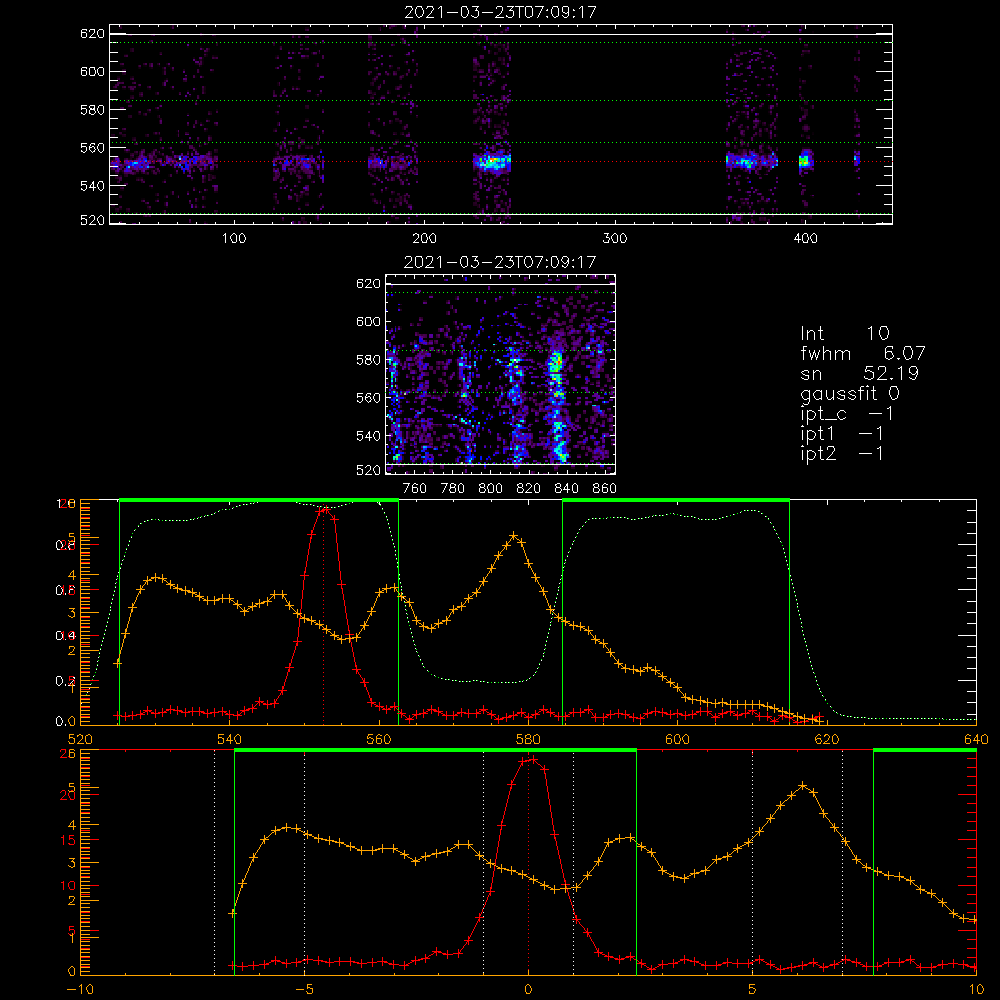The image size is (1000, 1000).
Task: Click the top plot title 2021-03-23T07:09:17
Action: click(x=501, y=12)
